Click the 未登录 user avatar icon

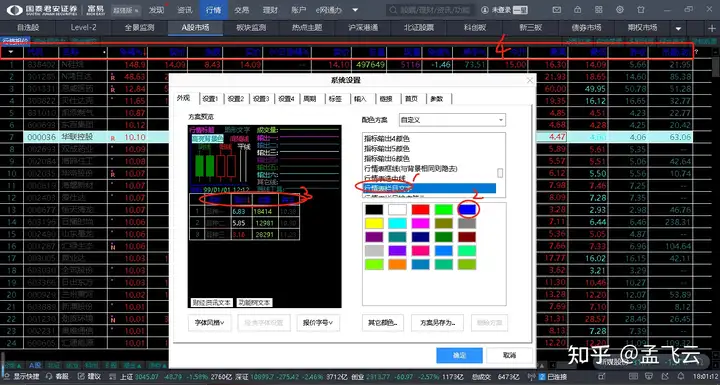485,10
